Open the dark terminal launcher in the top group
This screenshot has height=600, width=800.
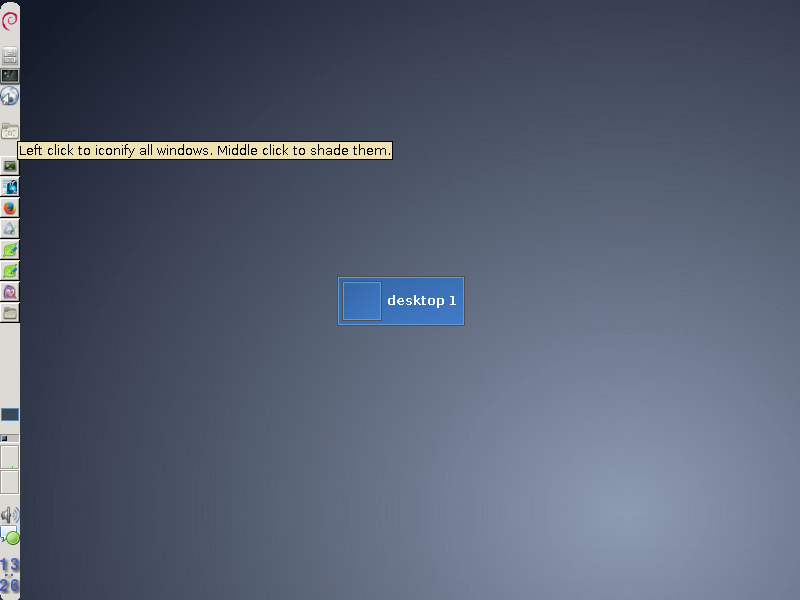10,76
